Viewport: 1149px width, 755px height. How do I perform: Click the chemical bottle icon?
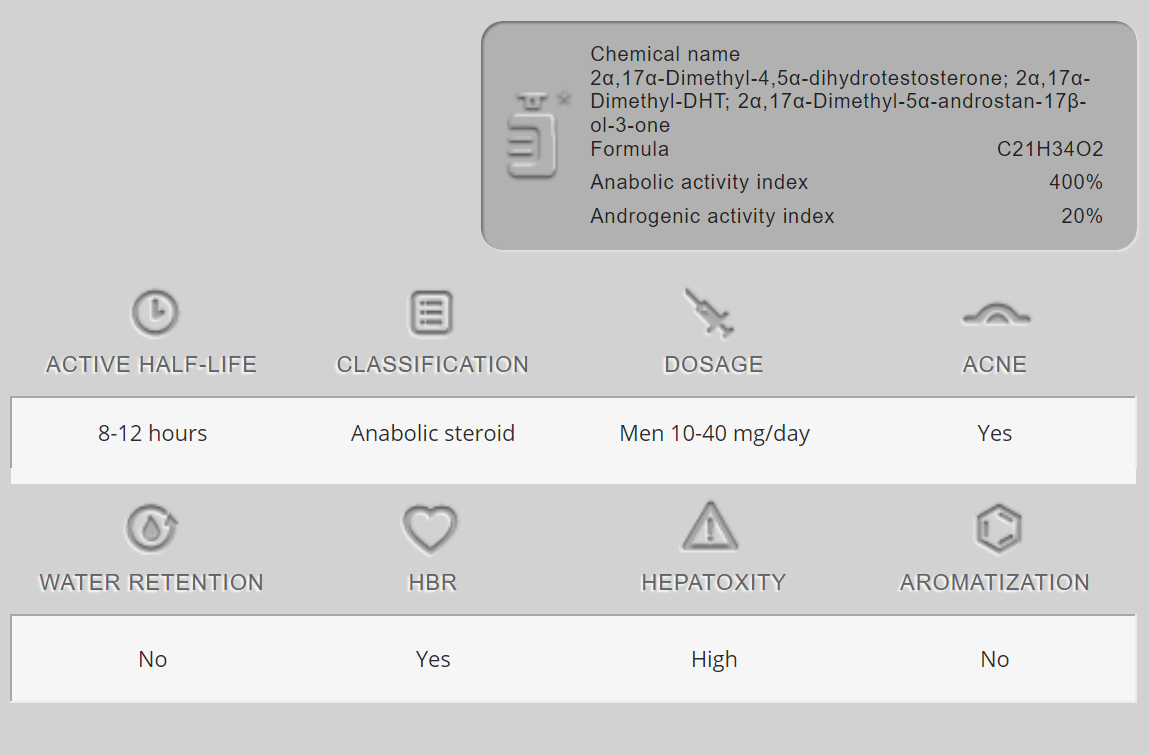pyautogui.click(x=534, y=137)
